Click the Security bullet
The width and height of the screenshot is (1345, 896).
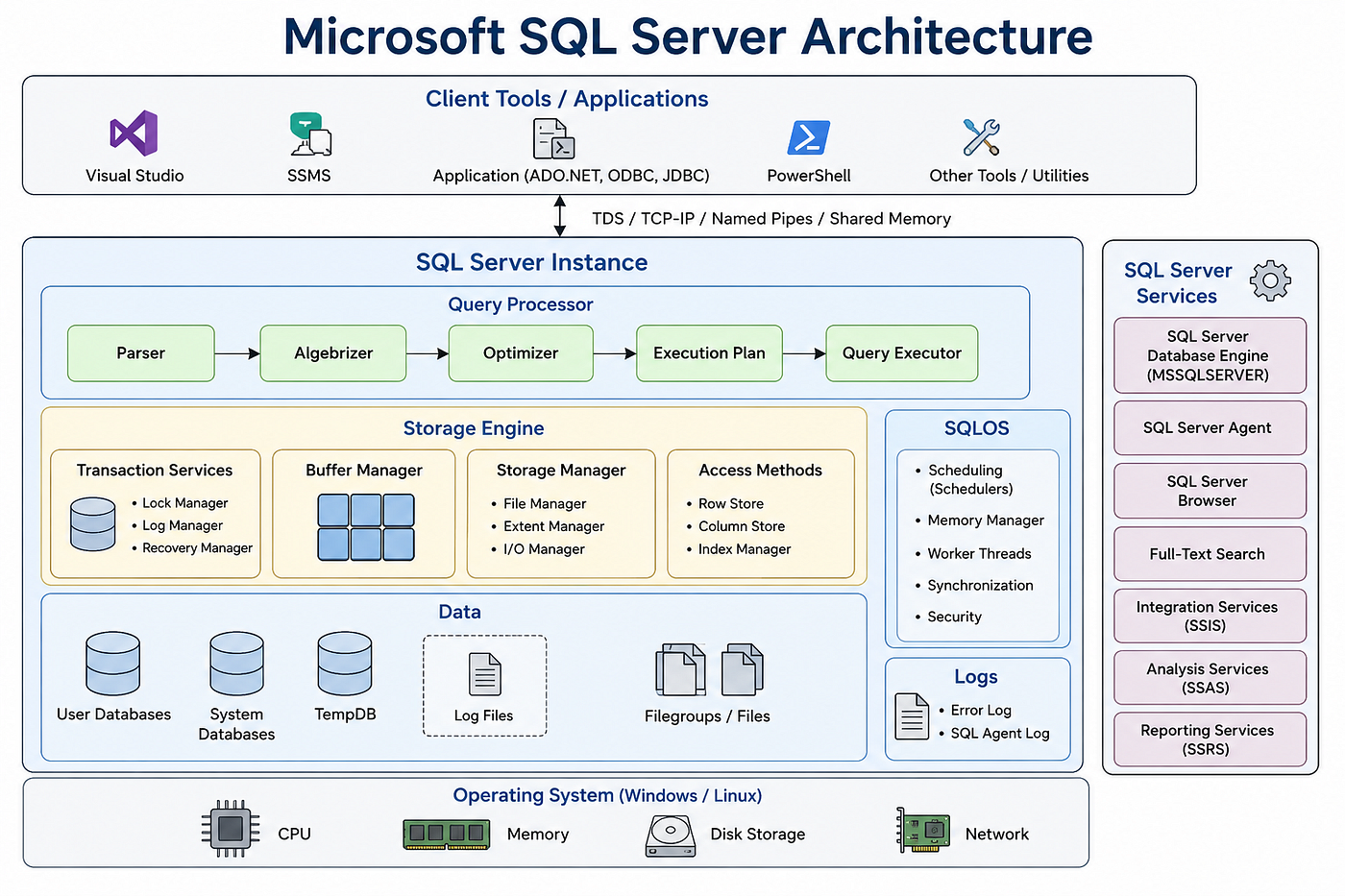948,618
